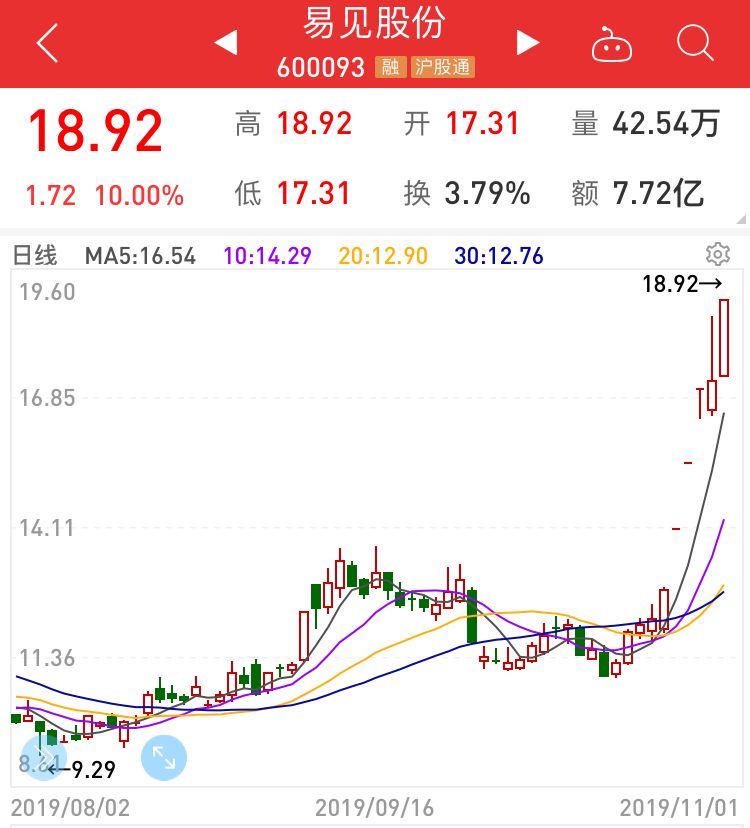Tap y-axis value 14.11

[x=47, y=528]
